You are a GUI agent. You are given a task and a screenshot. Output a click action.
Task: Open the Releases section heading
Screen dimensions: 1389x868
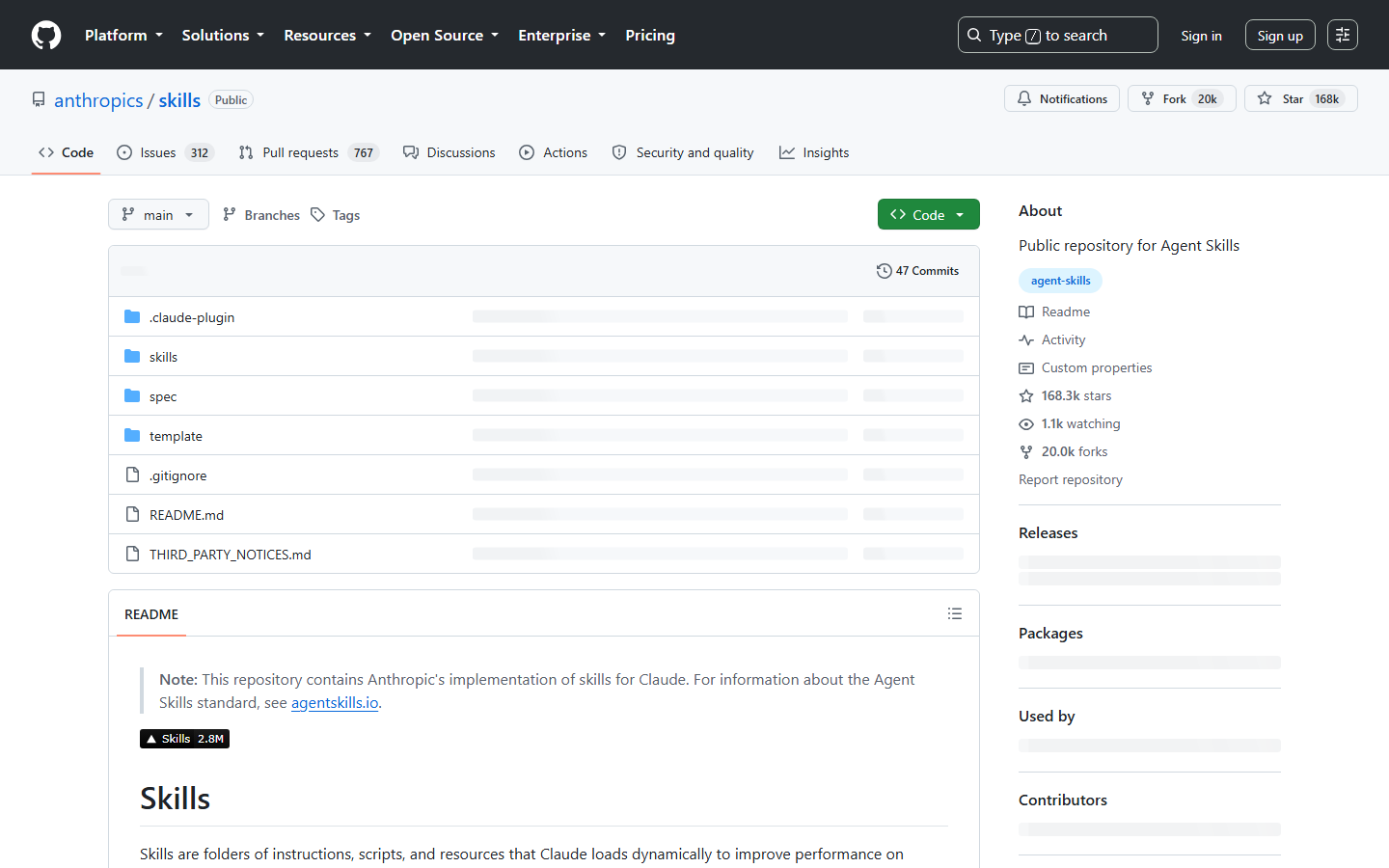pos(1049,532)
